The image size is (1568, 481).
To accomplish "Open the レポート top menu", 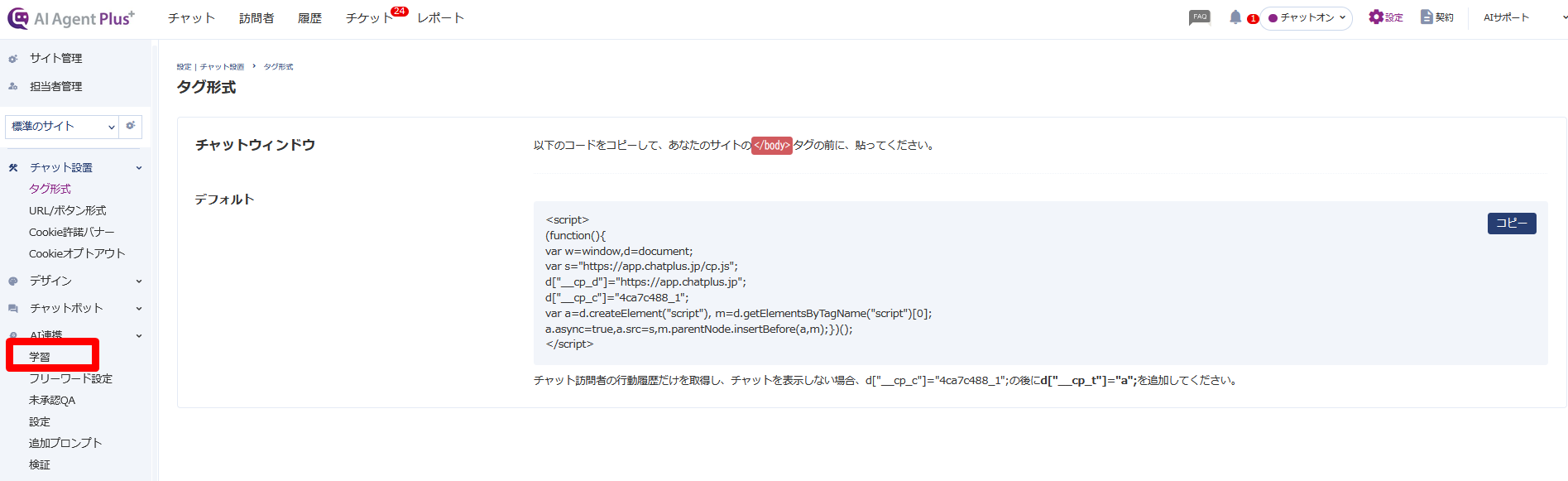I will coord(441,18).
